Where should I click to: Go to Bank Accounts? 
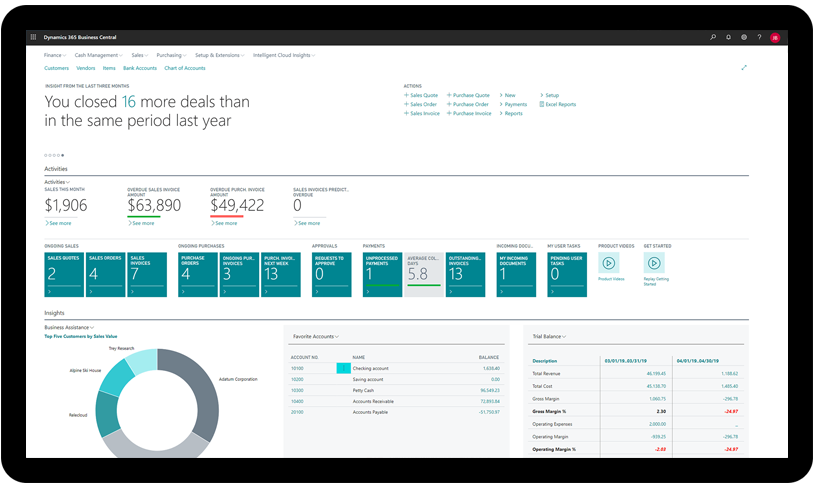pyautogui.click(x=140, y=68)
